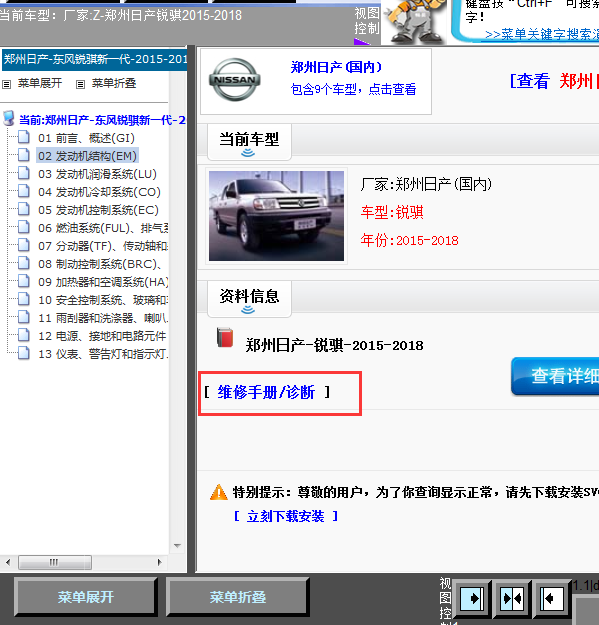
Task: Click the blue 查看详细 button
Action: click(x=556, y=376)
